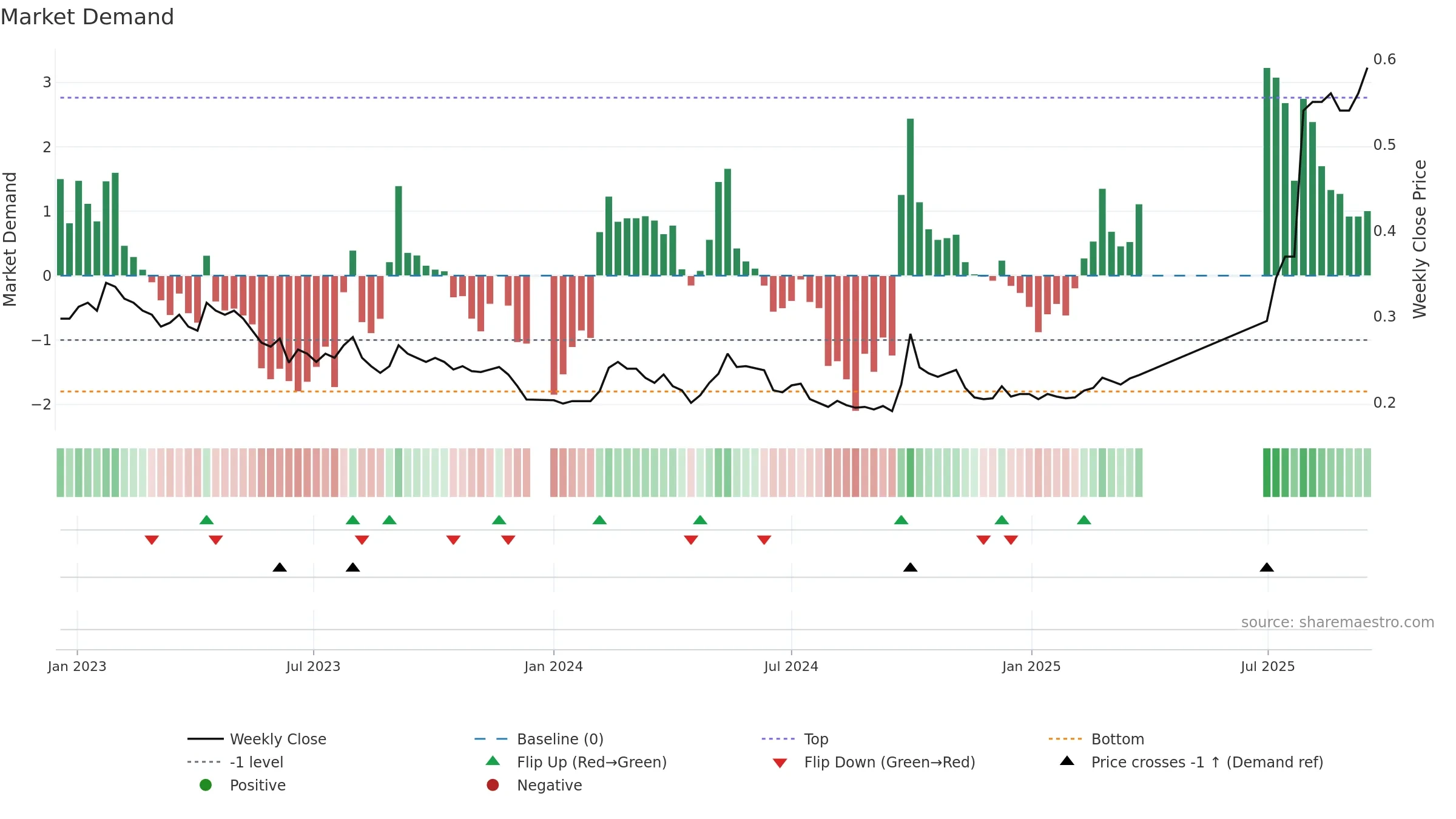Click the red Flip Down legend triangle
This screenshot has width=1456, height=819.
coord(780,763)
